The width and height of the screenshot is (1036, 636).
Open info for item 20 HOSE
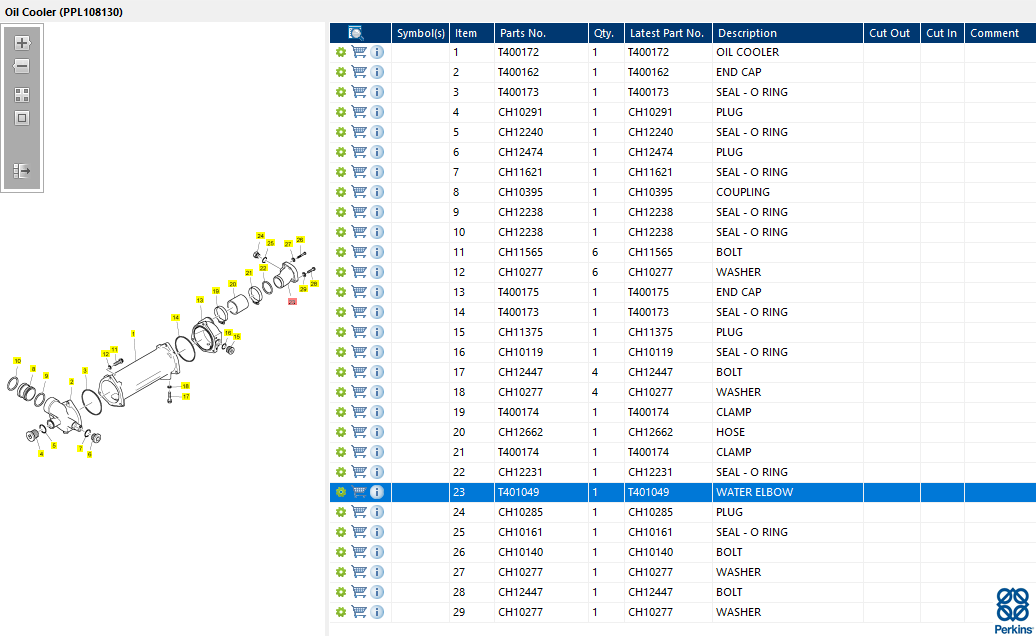(377, 432)
